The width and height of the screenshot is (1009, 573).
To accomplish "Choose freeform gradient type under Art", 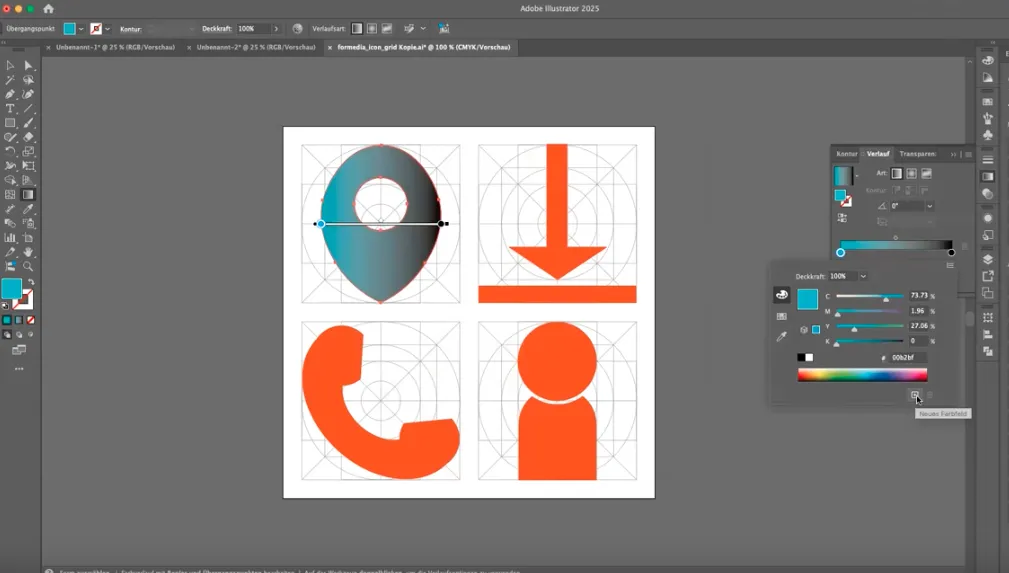I will (x=926, y=173).
